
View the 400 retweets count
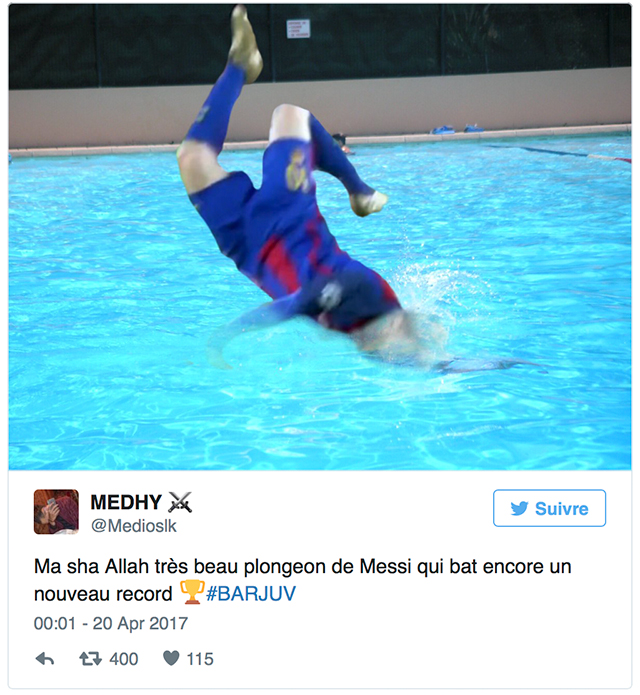pos(124,659)
